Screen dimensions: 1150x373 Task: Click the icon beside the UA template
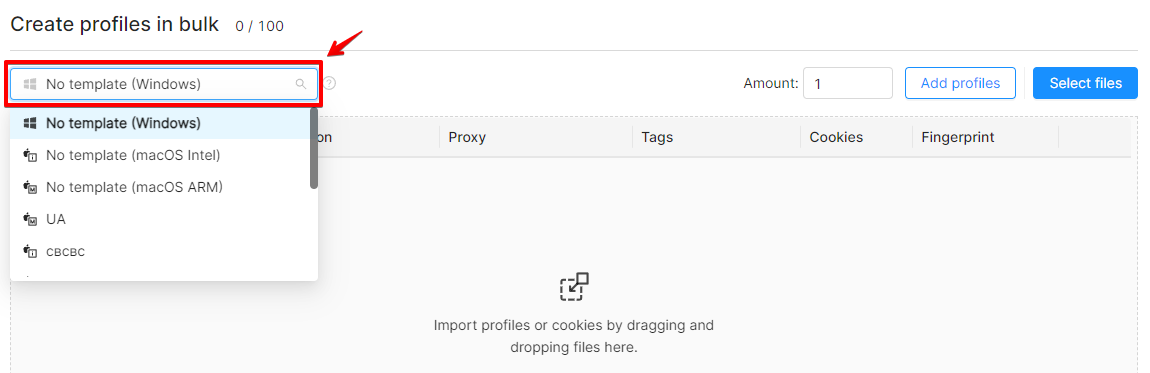[30, 219]
